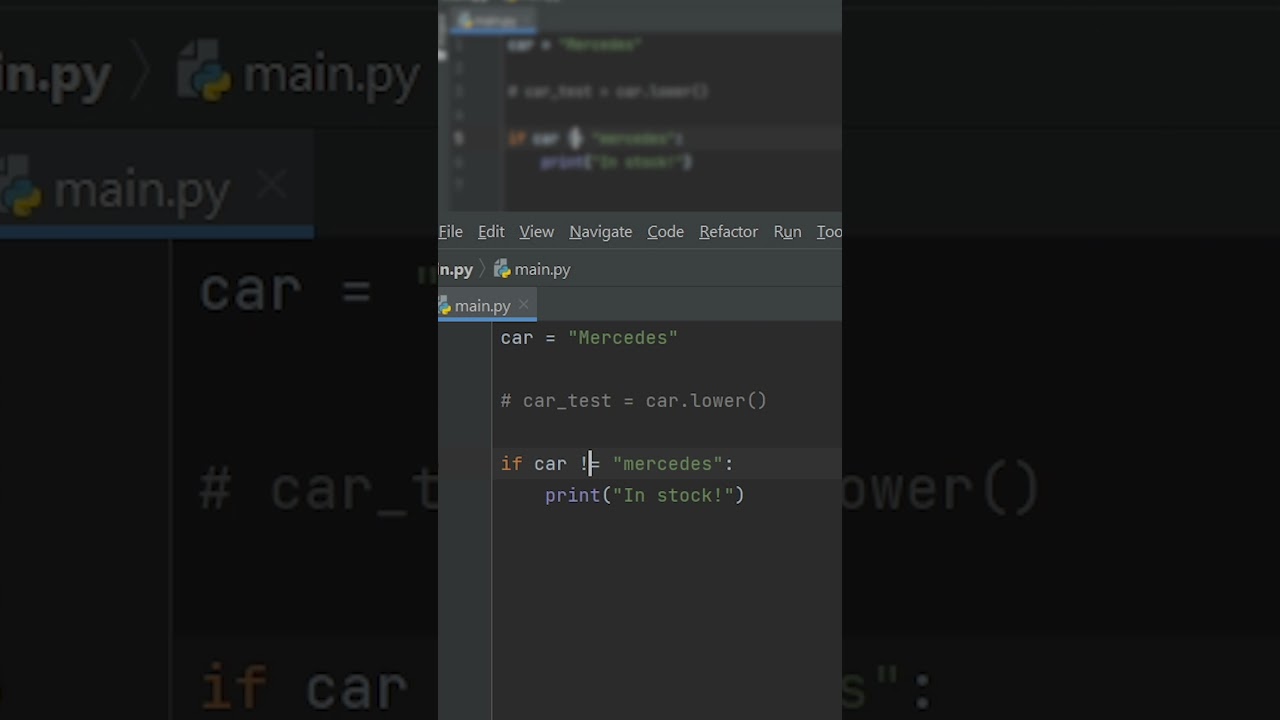Select the main.py editor tab
This screenshot has width=1280, height=720.
tap(487, 306)
